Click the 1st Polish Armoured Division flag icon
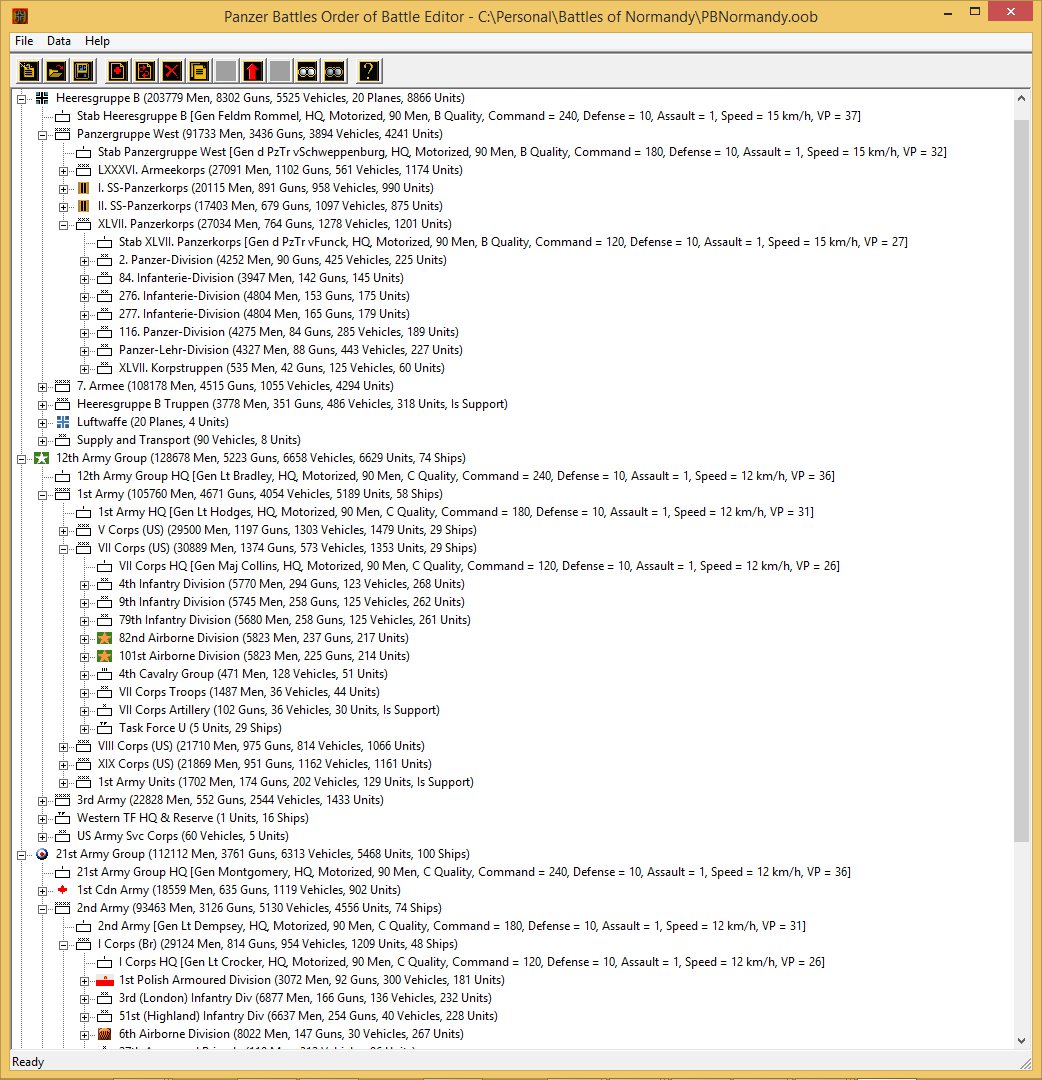1042x1080 pixels. pos(105,980)
